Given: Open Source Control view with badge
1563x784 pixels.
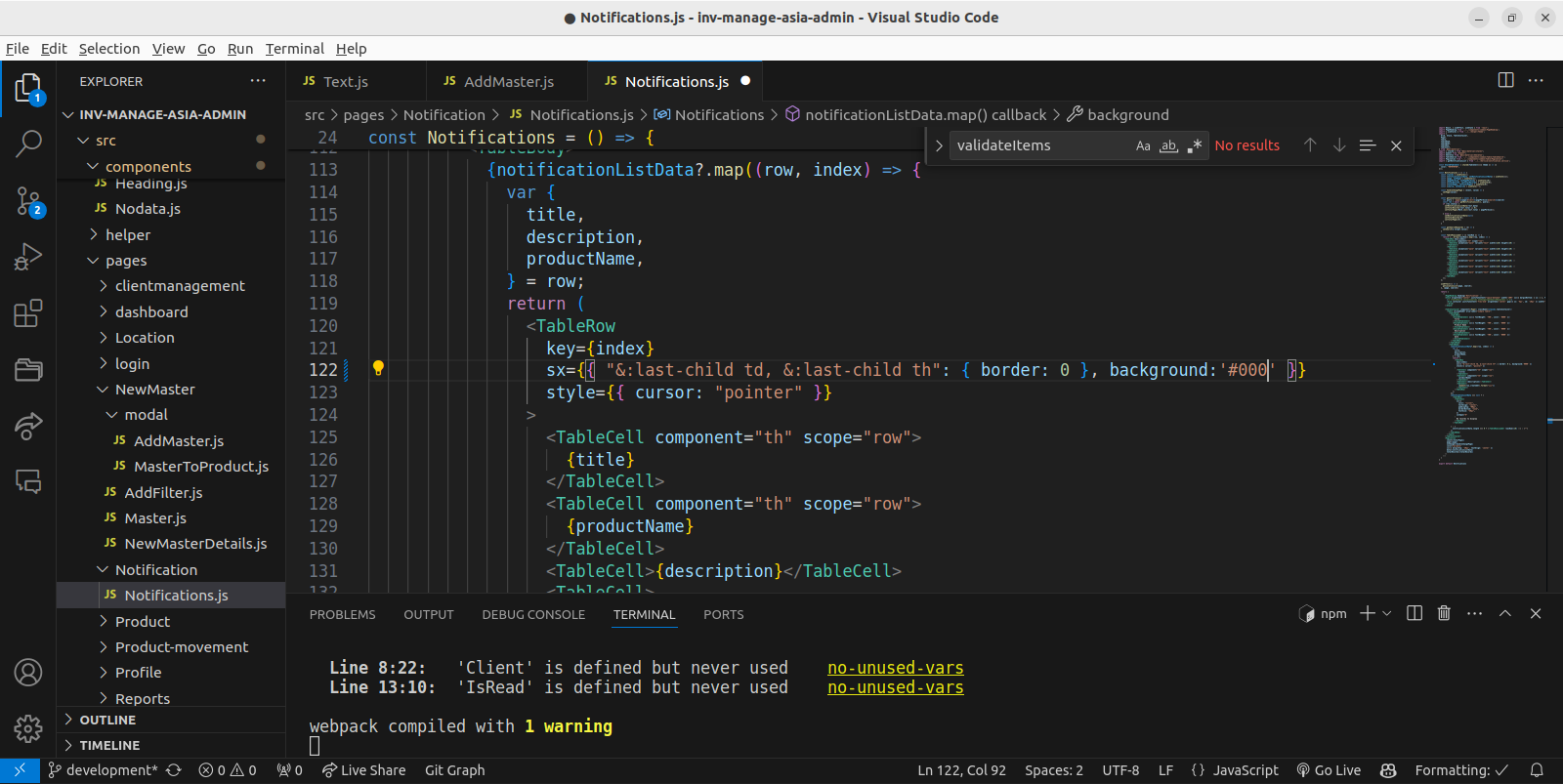Looking at the screenshot, I should click(x=28, y=202).
